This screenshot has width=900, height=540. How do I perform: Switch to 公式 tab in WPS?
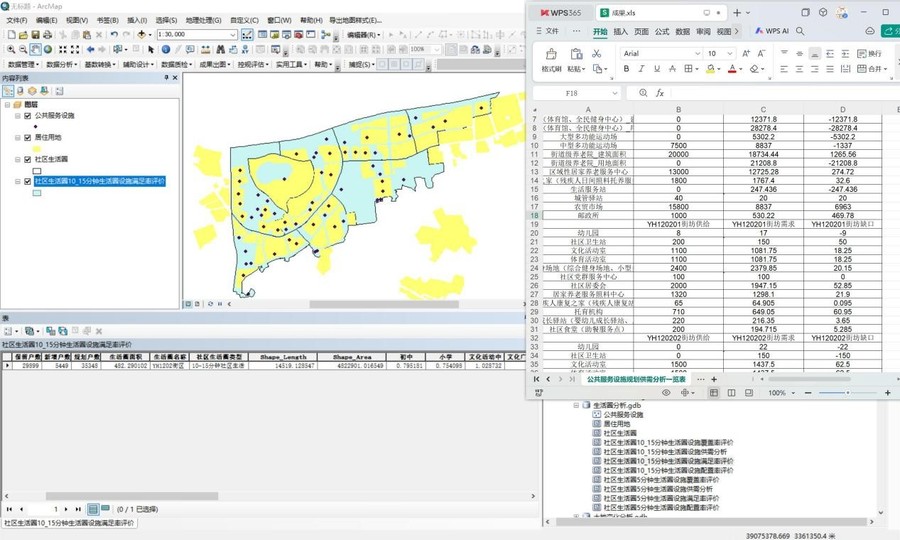[662, 32]
